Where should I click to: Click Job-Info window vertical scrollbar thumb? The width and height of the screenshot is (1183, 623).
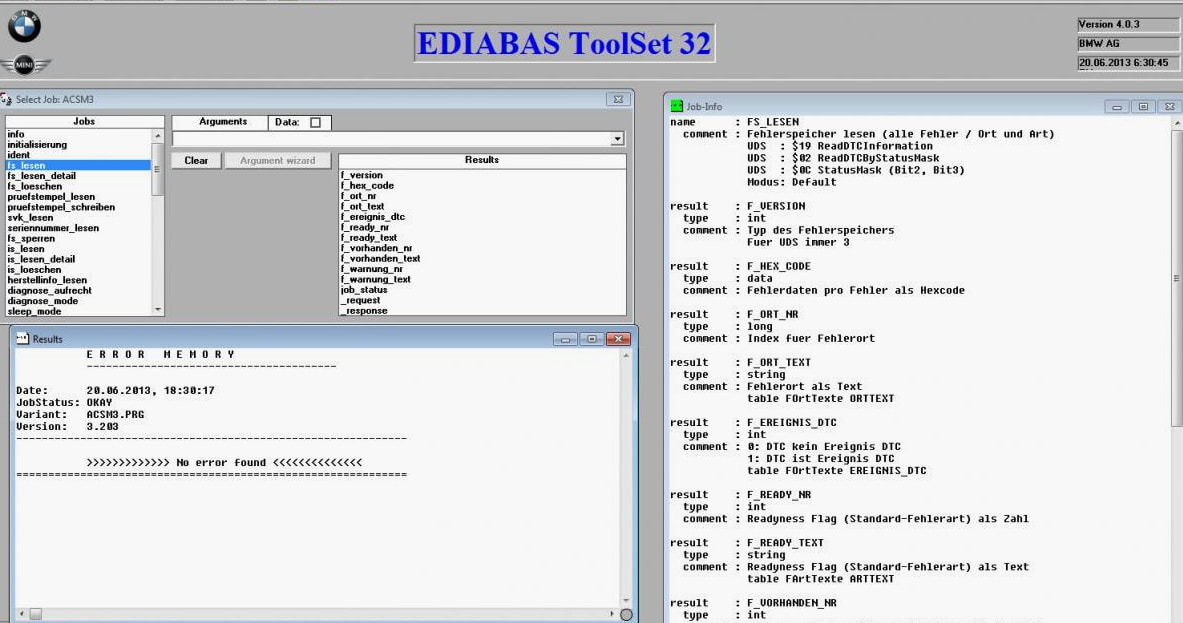(x=1177, y=278)
